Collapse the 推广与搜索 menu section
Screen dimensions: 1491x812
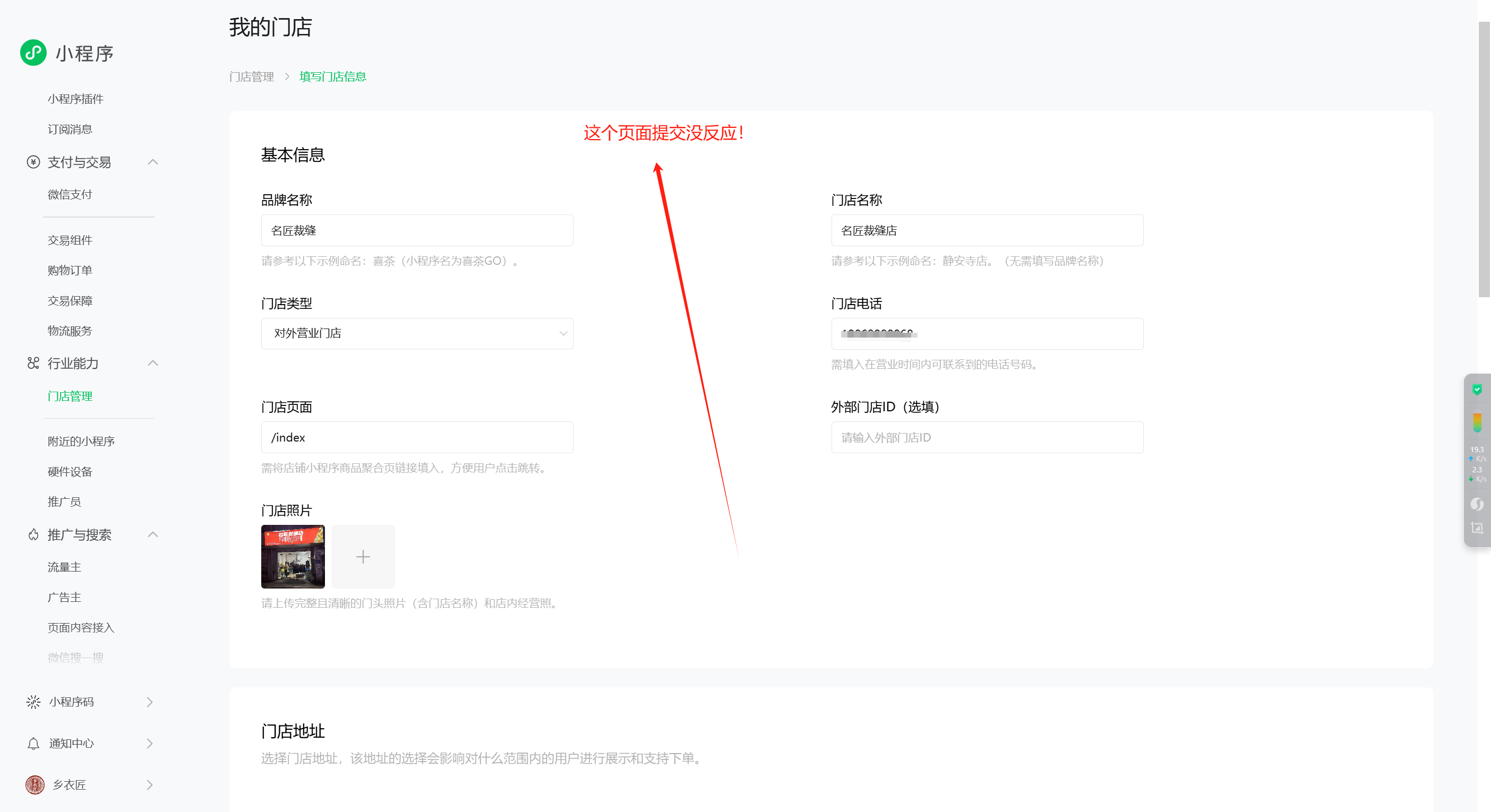(x=153, y=534)
